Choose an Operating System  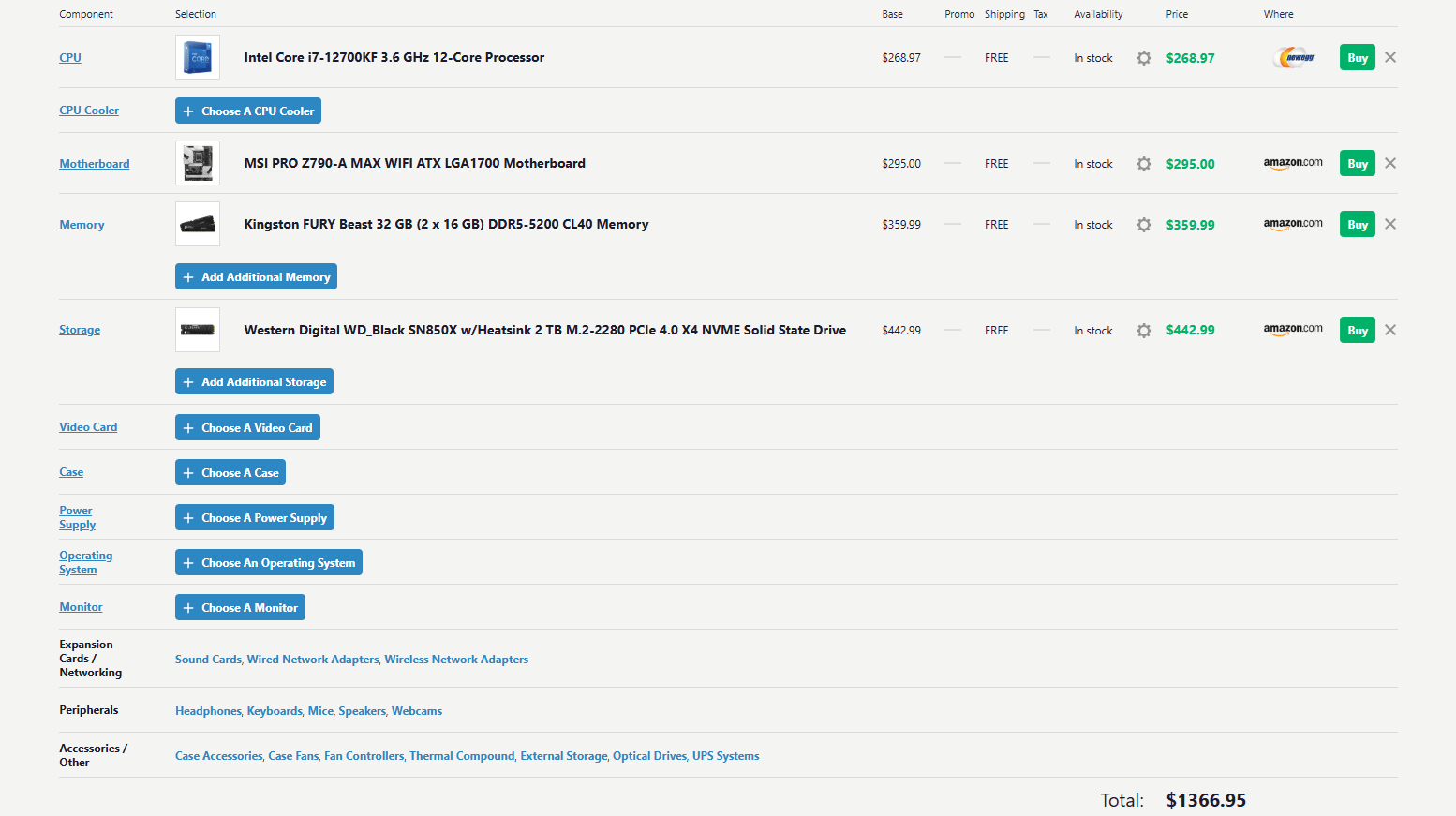269,562
